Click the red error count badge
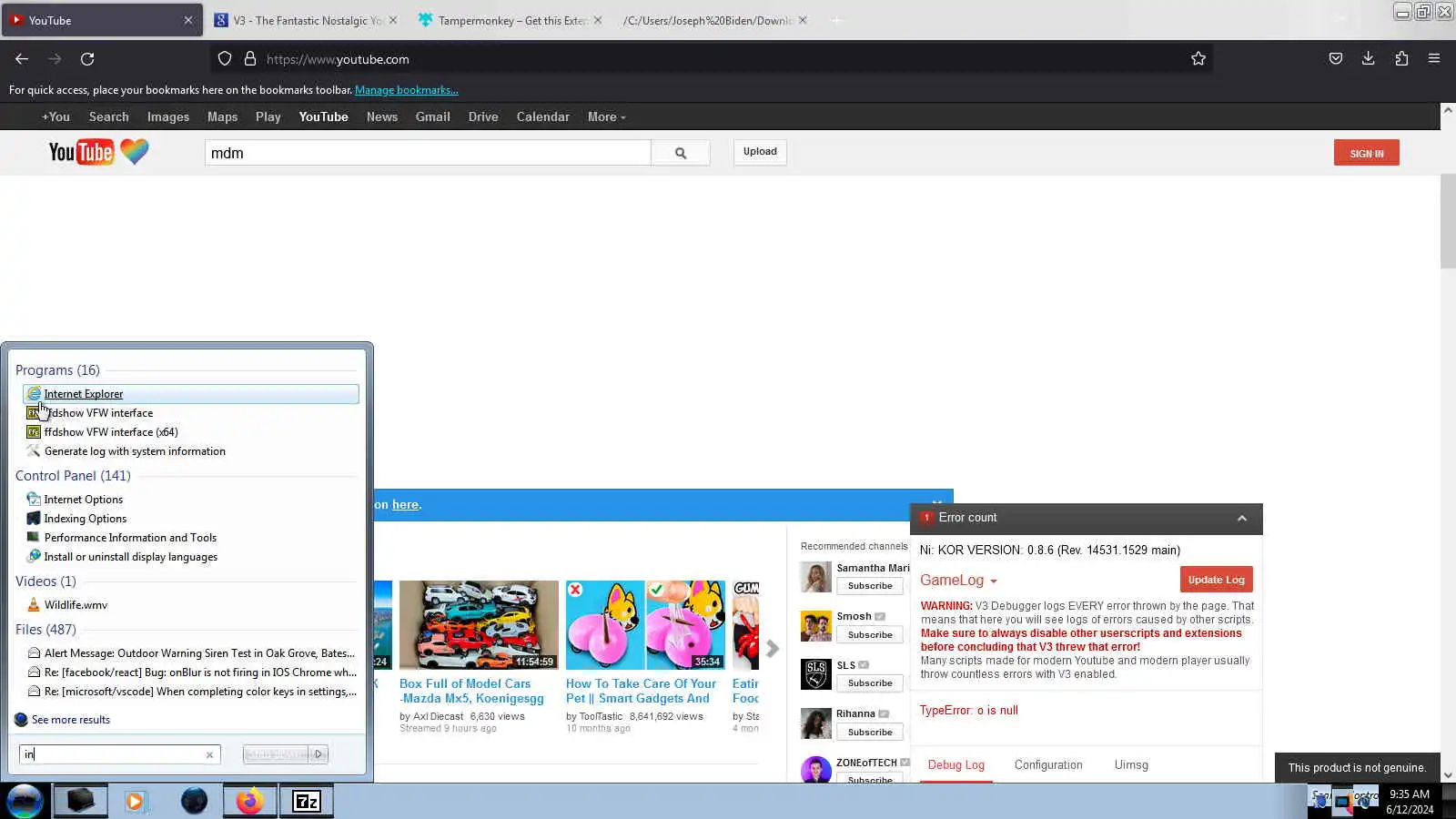The width and height of the screenshot is (1456, 819). click(926, 518)
